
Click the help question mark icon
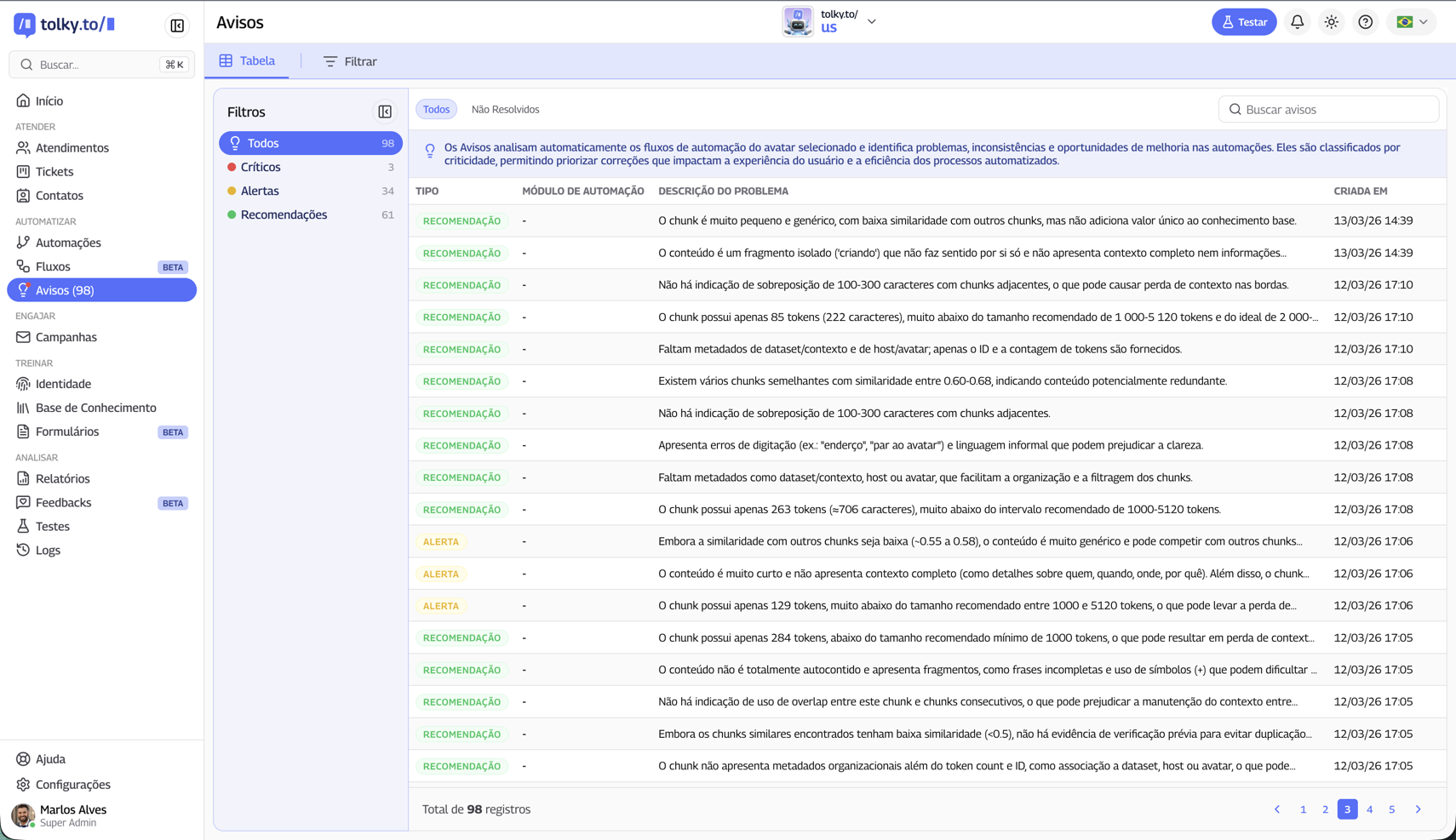tap(1365, 22)
